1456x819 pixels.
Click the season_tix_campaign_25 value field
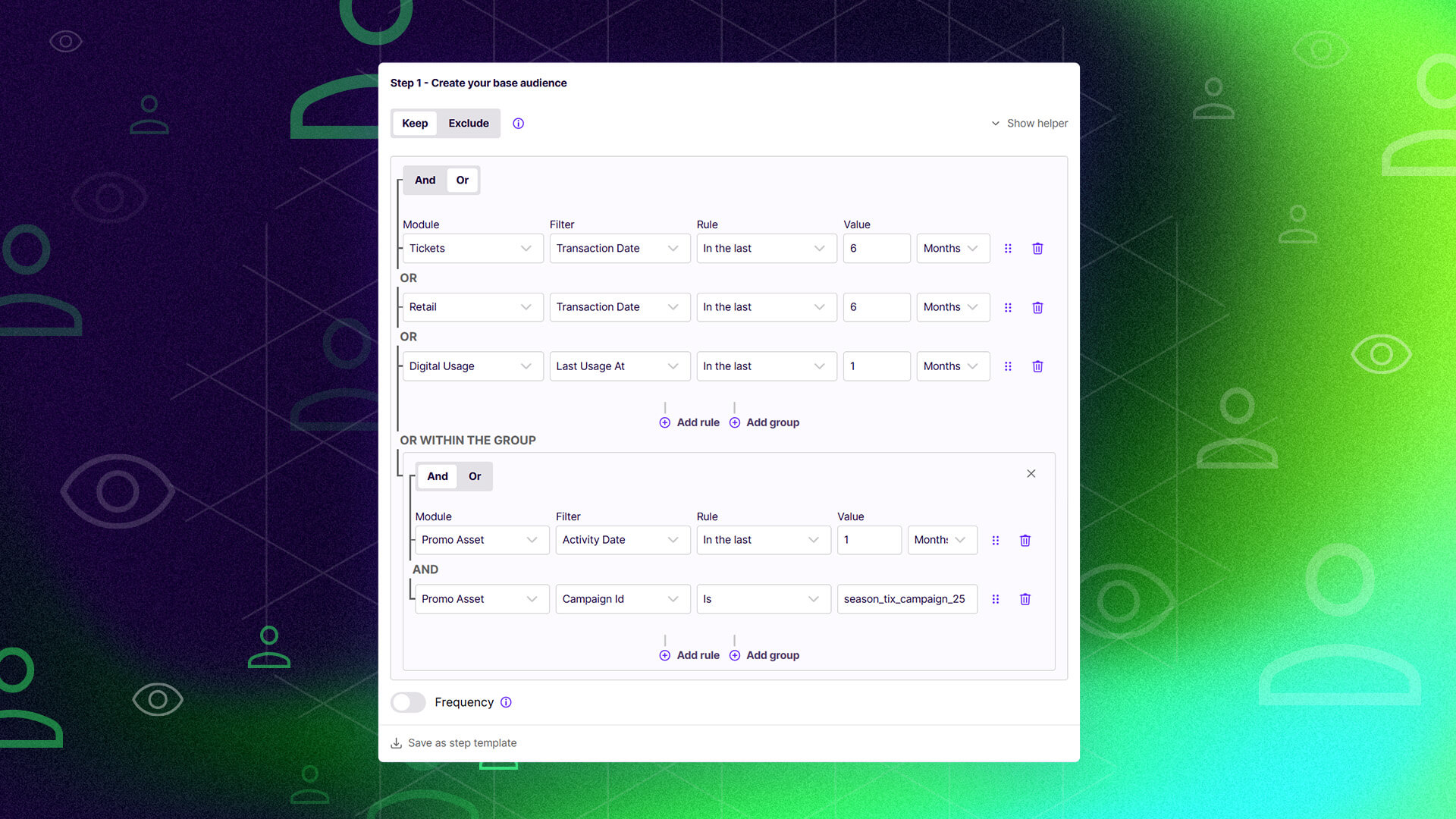(906, 599)
